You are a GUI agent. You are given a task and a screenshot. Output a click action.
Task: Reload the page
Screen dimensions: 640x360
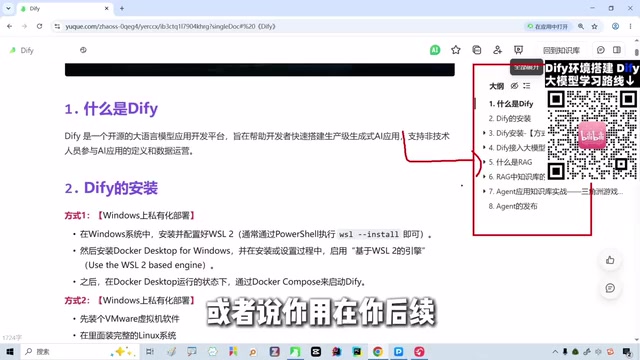pos(39,26)
